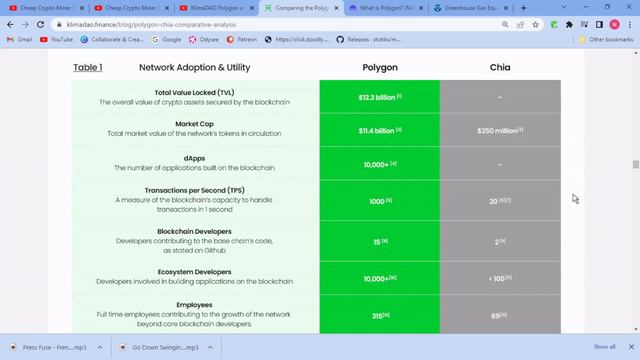Close the downloads bar
The width and height of the screenshot is (640, 360).
(x=631, y=347)
